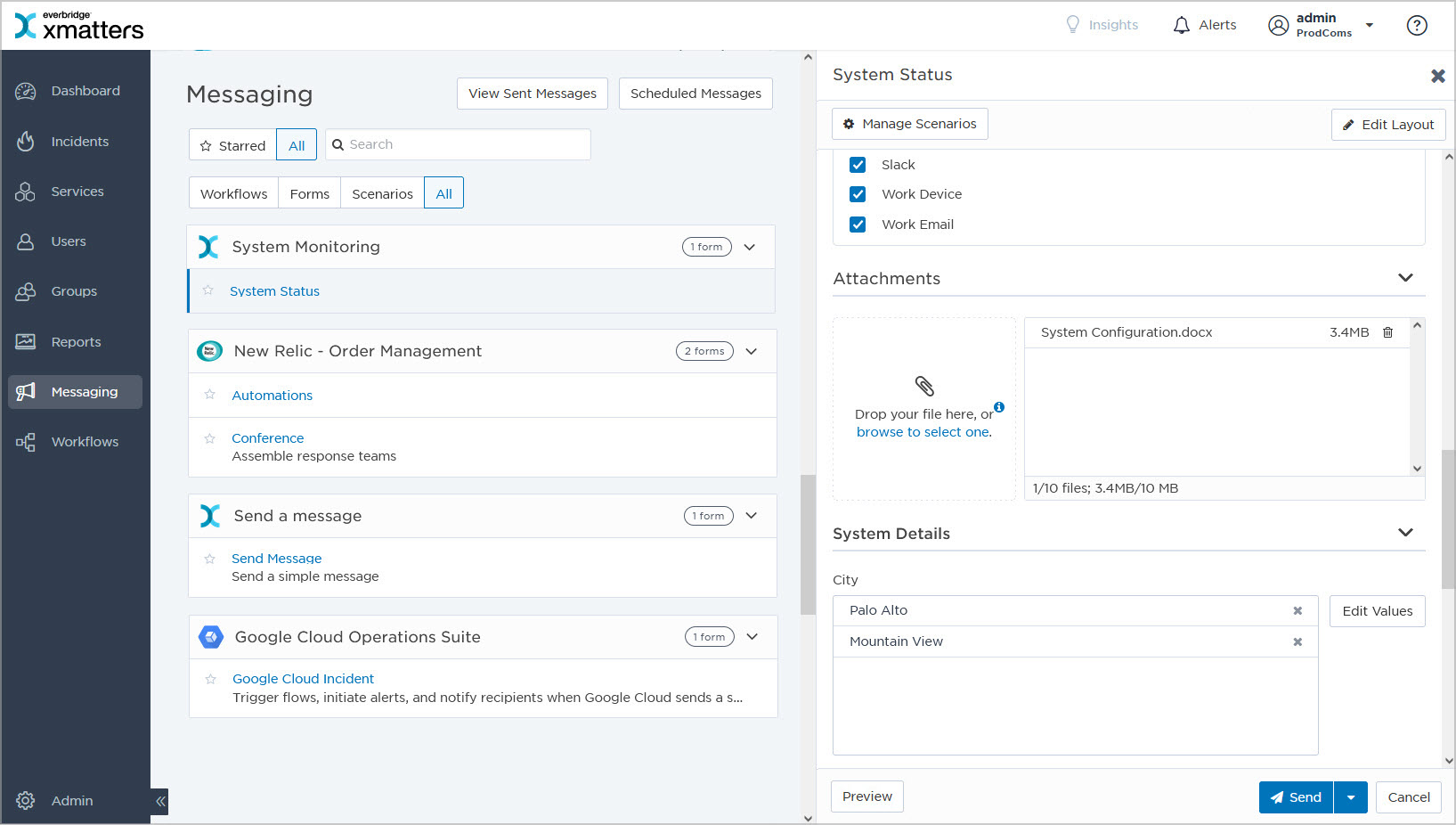This screenshot has width=1456, height=825.
Task: Open the Google Cloud Incident link
Action: 304,679
